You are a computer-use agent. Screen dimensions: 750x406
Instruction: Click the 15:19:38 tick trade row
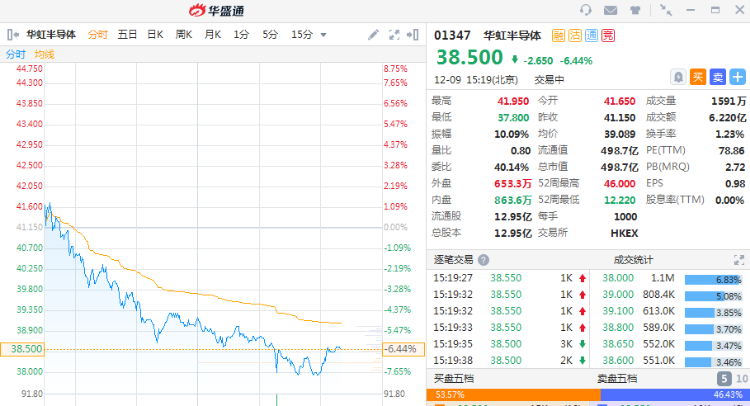[509, 361]
